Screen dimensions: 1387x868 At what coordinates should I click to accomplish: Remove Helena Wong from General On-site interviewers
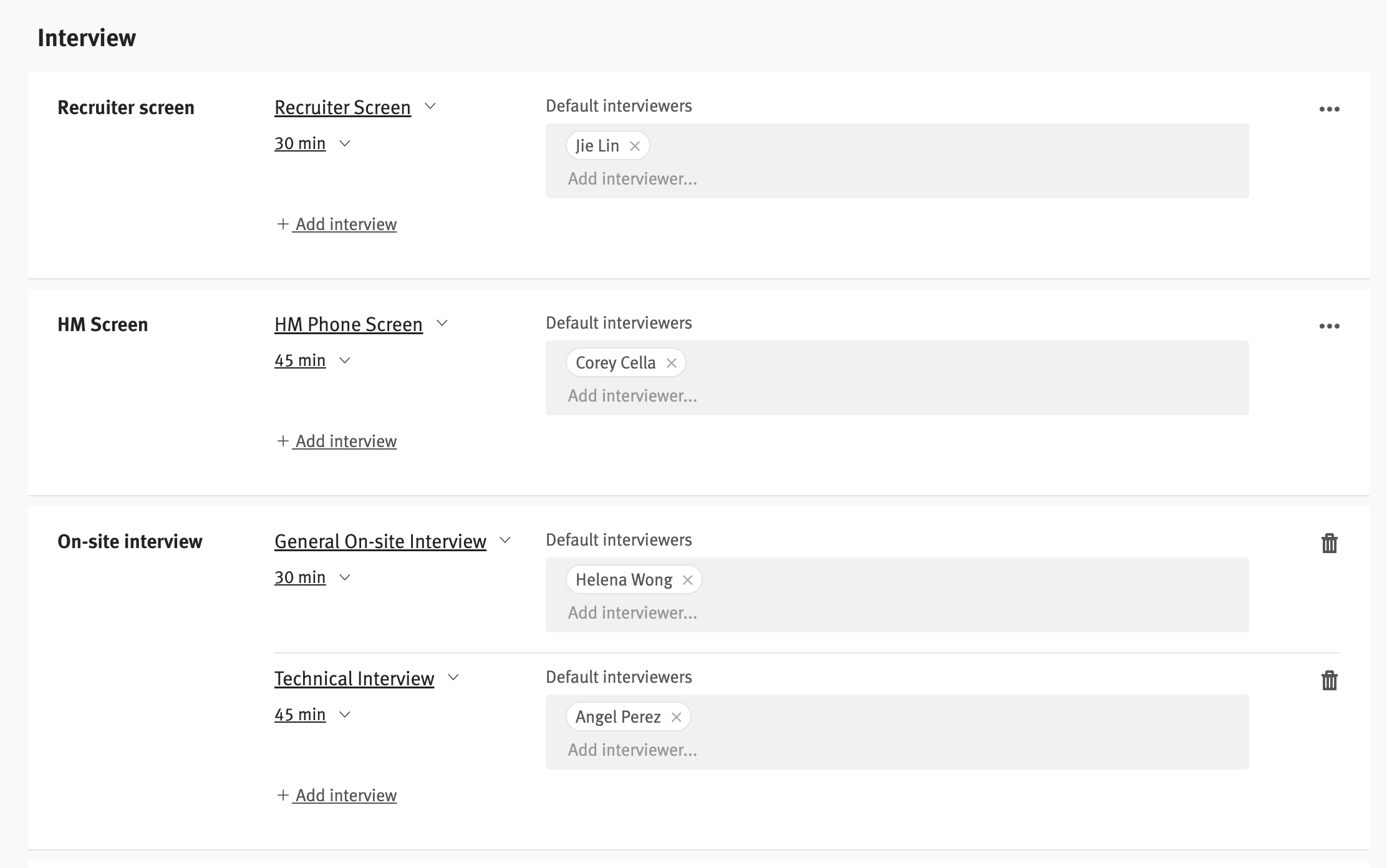[x=687, y=579]
